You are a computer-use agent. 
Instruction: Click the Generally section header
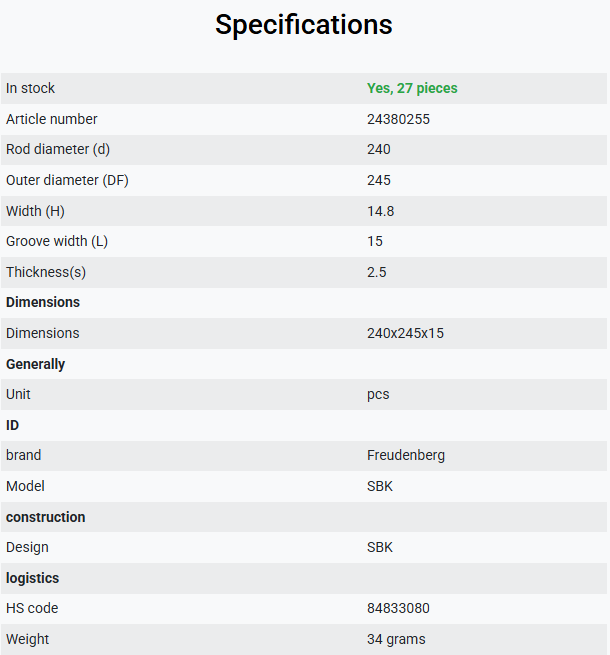[36, 364]
